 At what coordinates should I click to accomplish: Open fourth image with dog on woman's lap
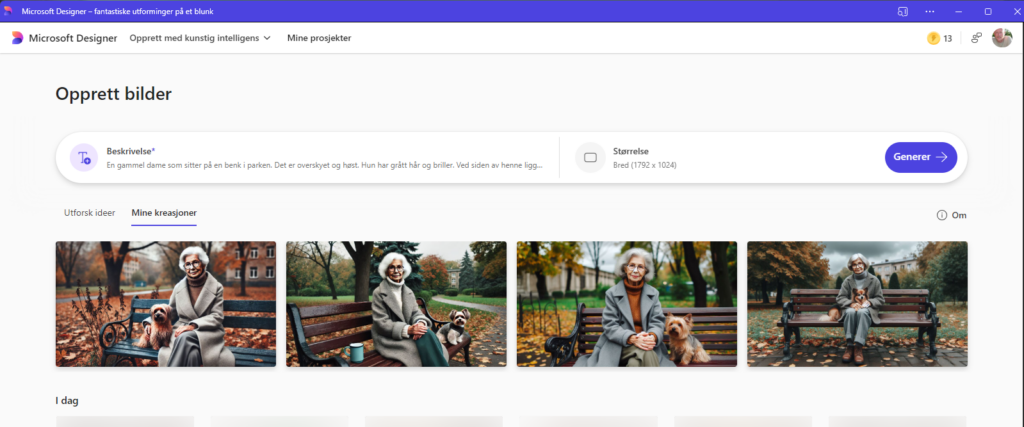click(857, 304)
